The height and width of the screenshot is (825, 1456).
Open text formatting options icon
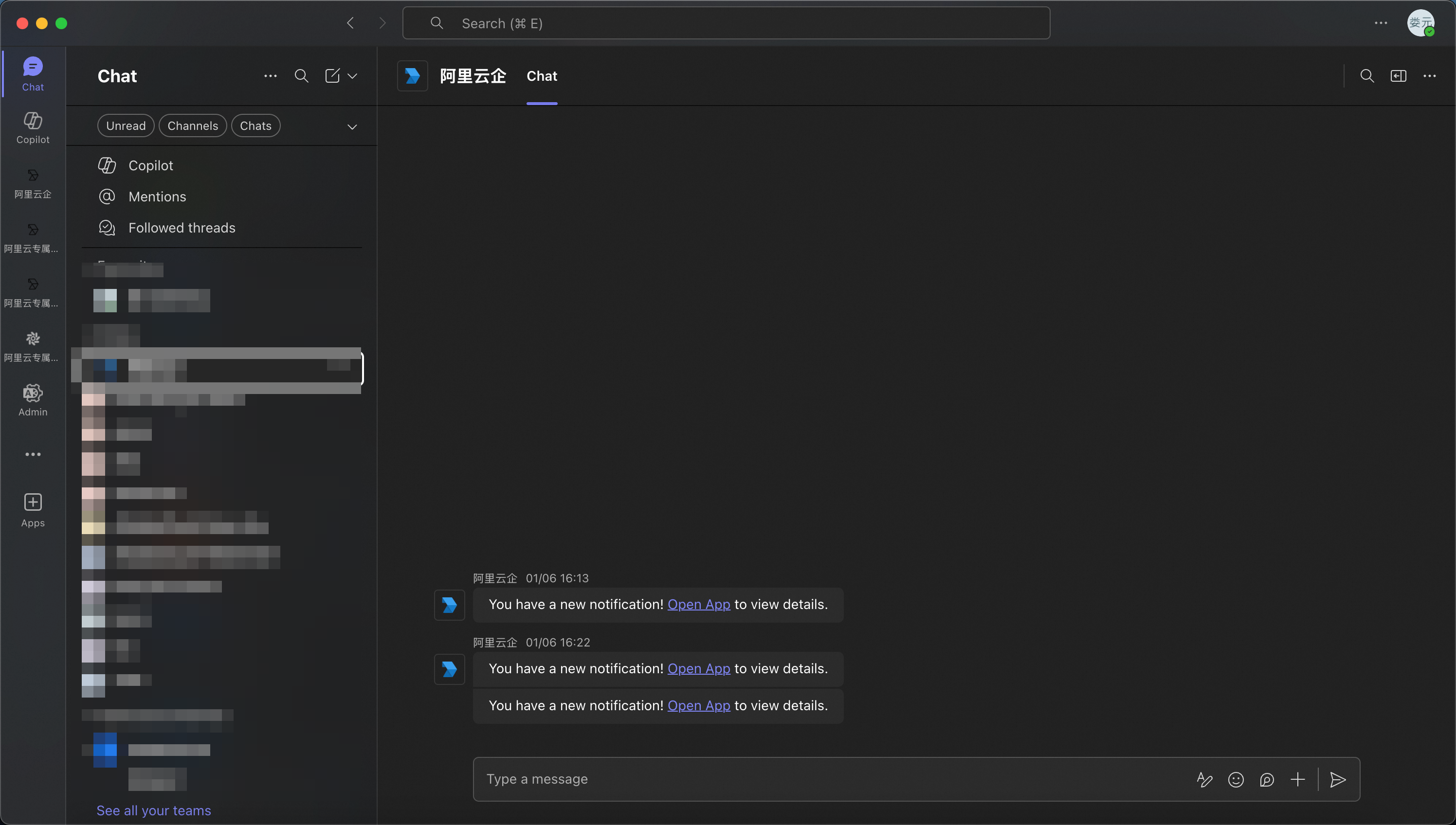1204,780
